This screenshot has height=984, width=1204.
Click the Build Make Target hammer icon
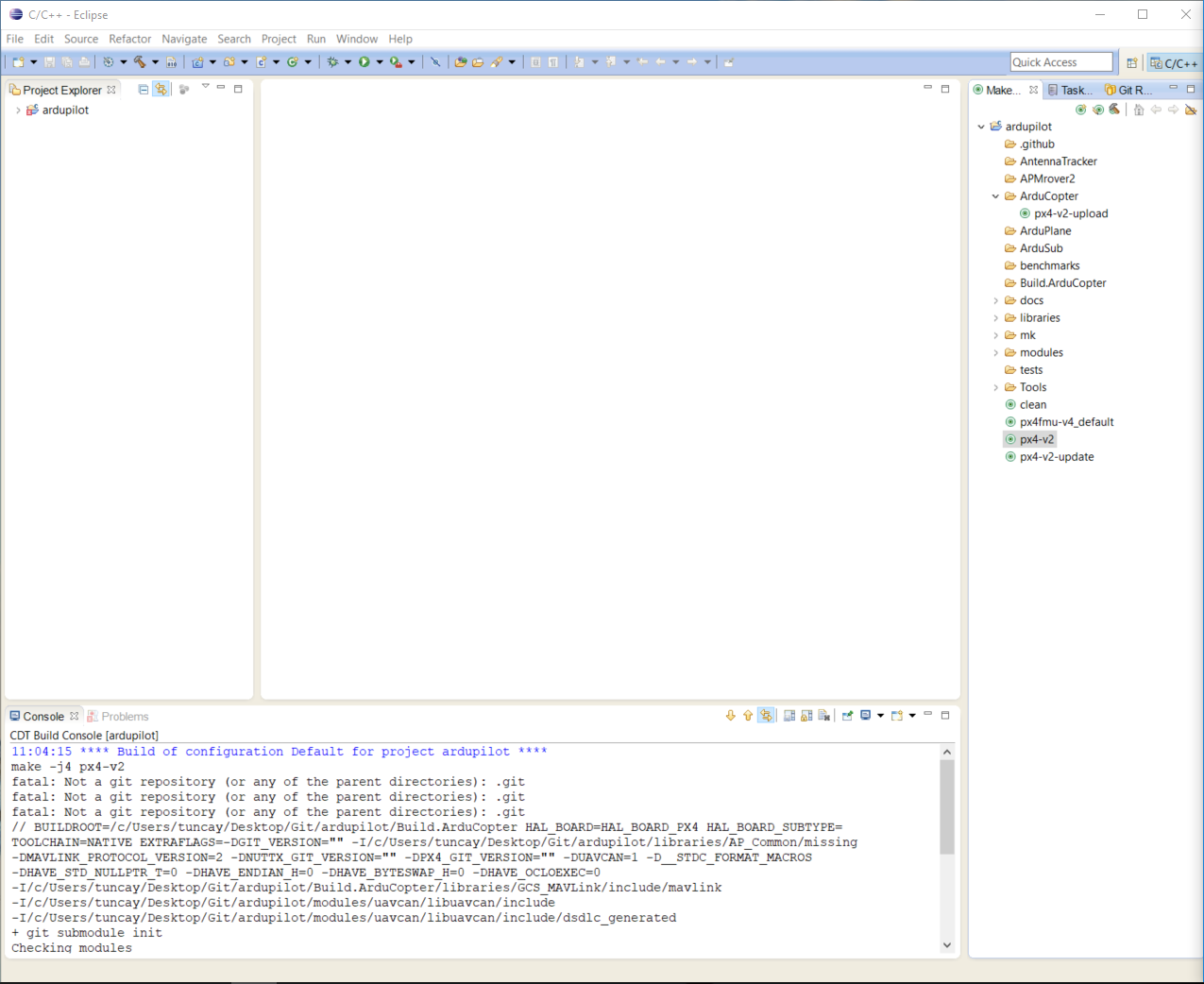coord(1114,110)
